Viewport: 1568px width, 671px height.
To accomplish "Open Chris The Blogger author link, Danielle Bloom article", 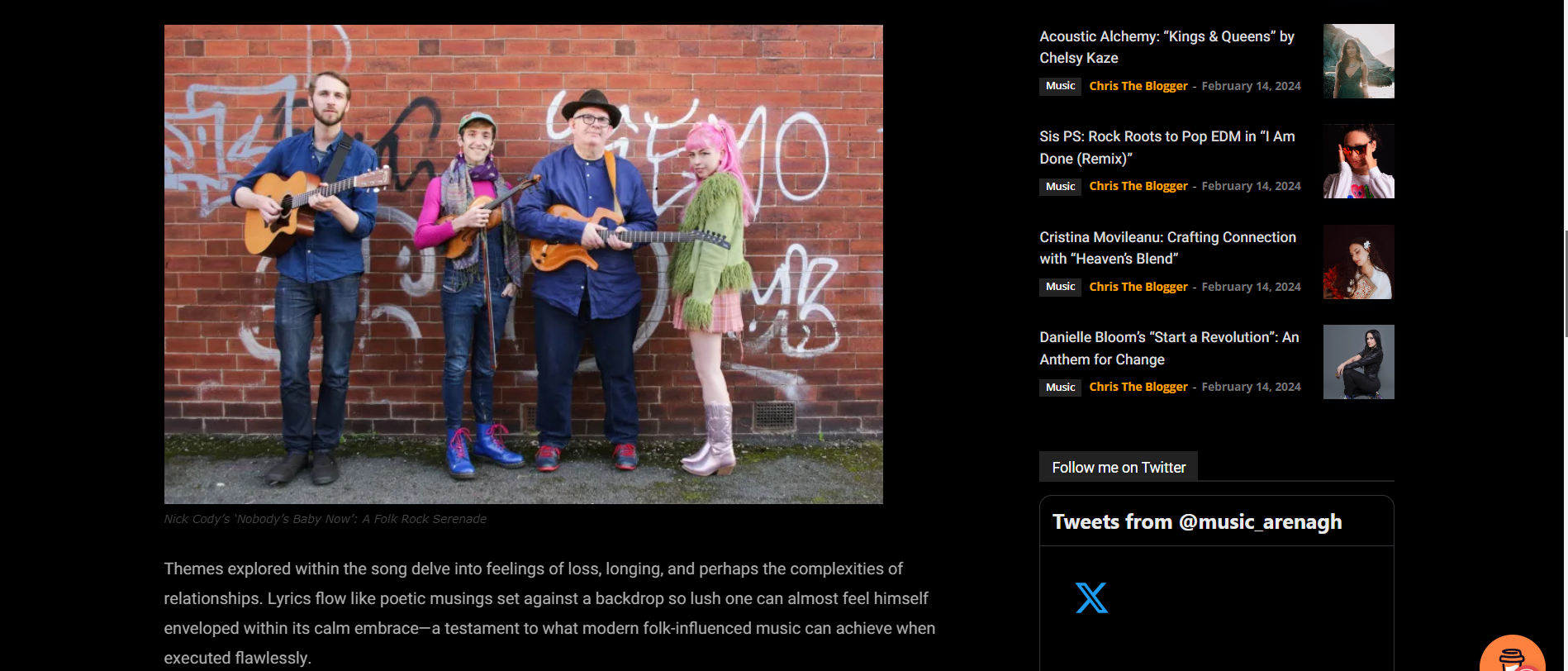I will click(1138, 387).
